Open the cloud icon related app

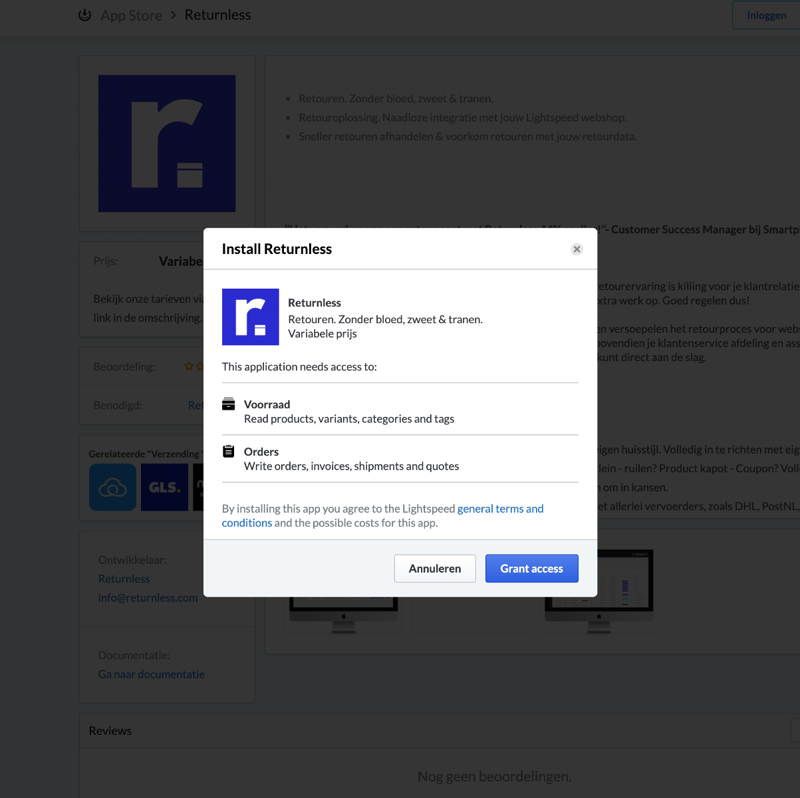pos(113,487)
